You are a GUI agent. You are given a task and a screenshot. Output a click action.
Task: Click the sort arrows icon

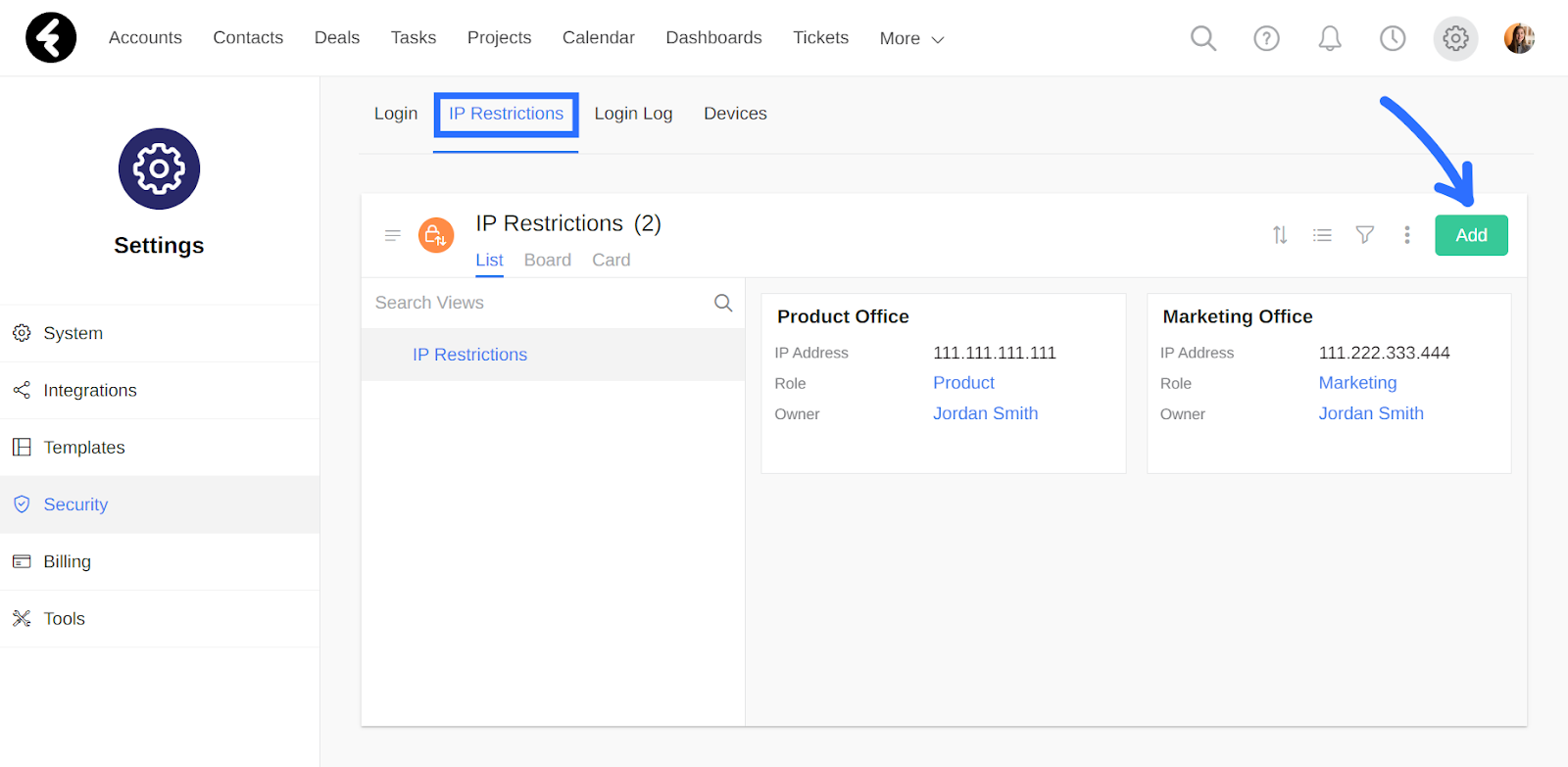(x=1280, y=235)
